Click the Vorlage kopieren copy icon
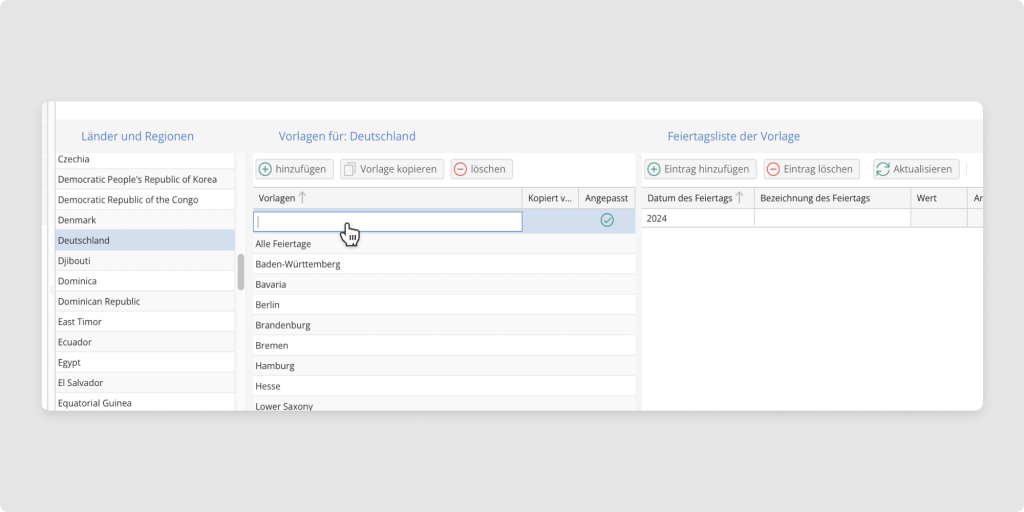The width and height of the screenshot is (1024, 512). 350,169
